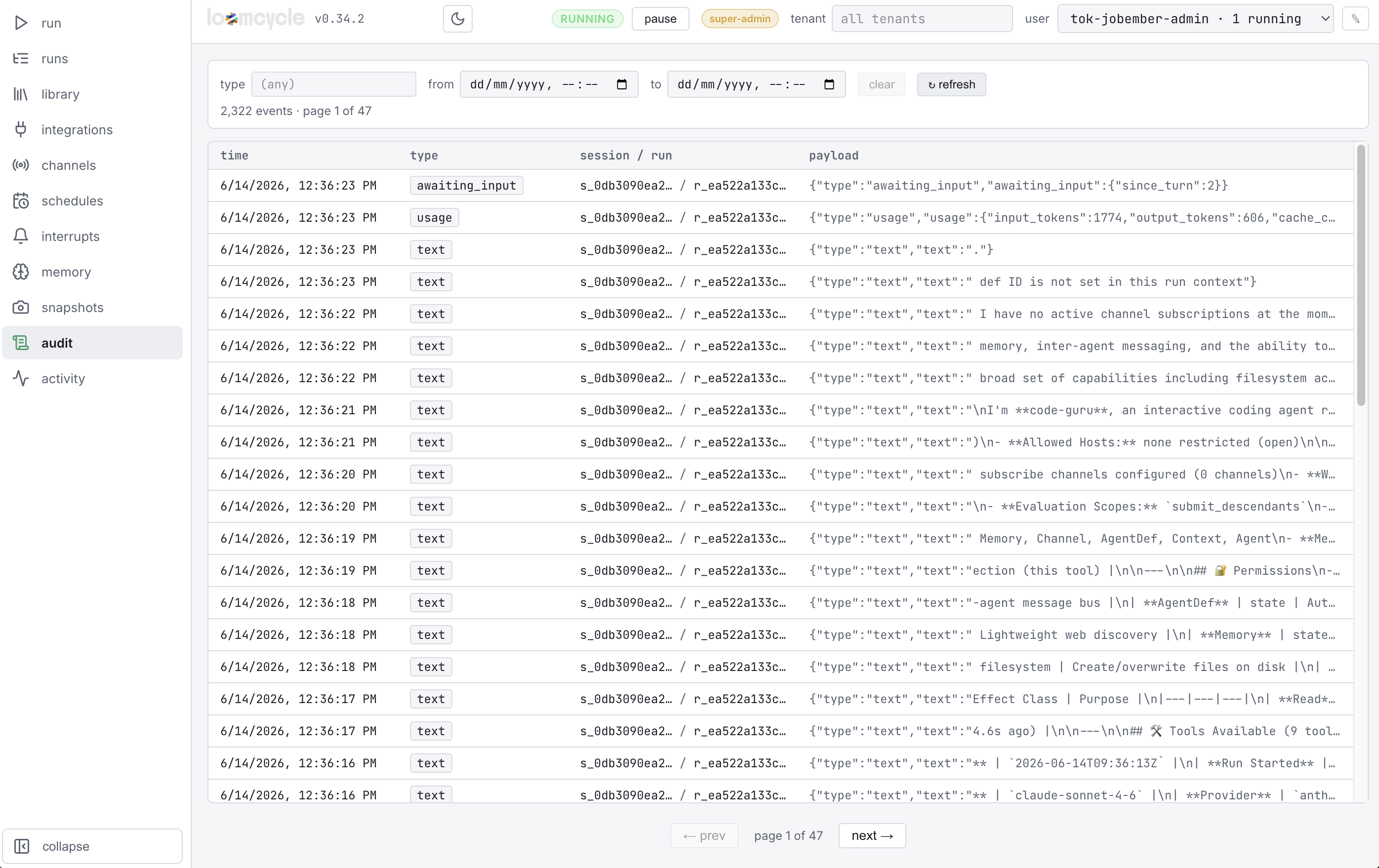Click the session / run column header

[x=625, y=155]
